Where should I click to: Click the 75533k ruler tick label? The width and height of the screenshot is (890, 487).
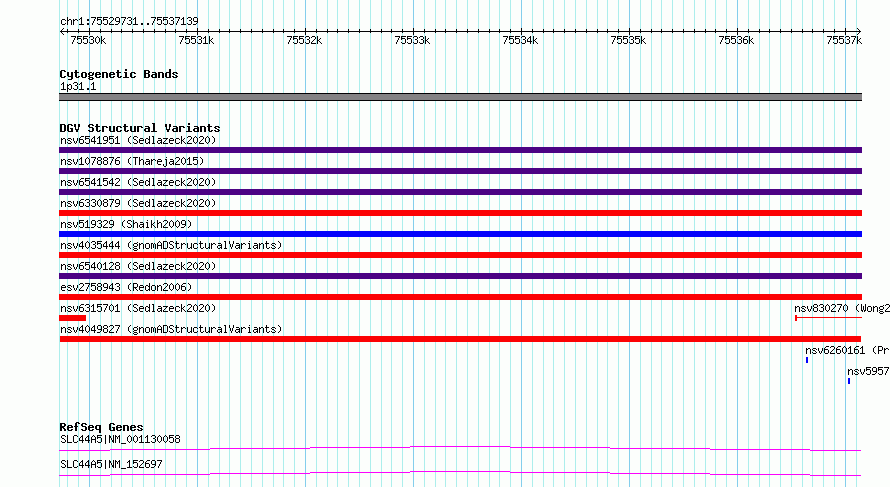point(412,40)
